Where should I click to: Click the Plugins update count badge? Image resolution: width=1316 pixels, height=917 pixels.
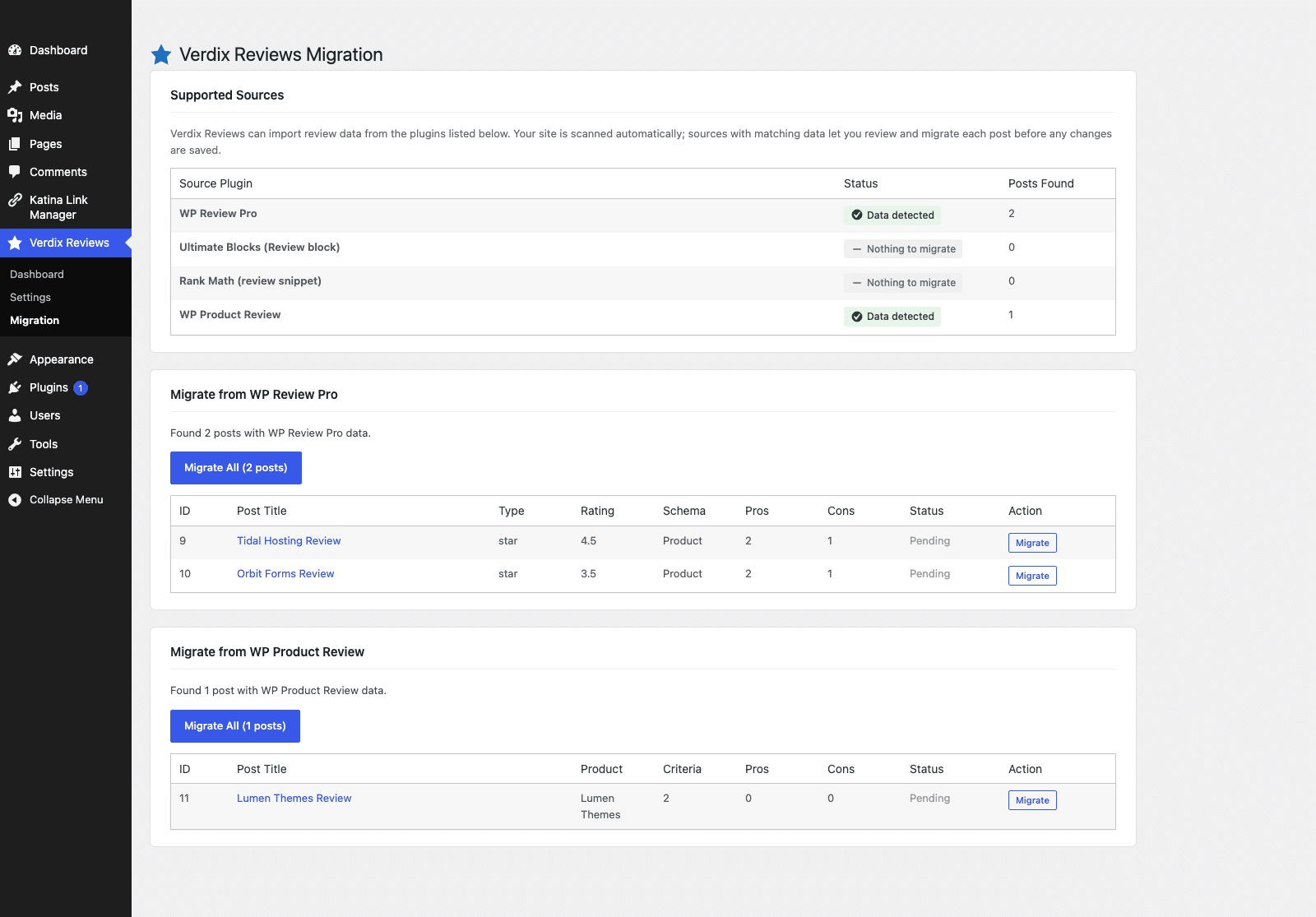point(81,388)
